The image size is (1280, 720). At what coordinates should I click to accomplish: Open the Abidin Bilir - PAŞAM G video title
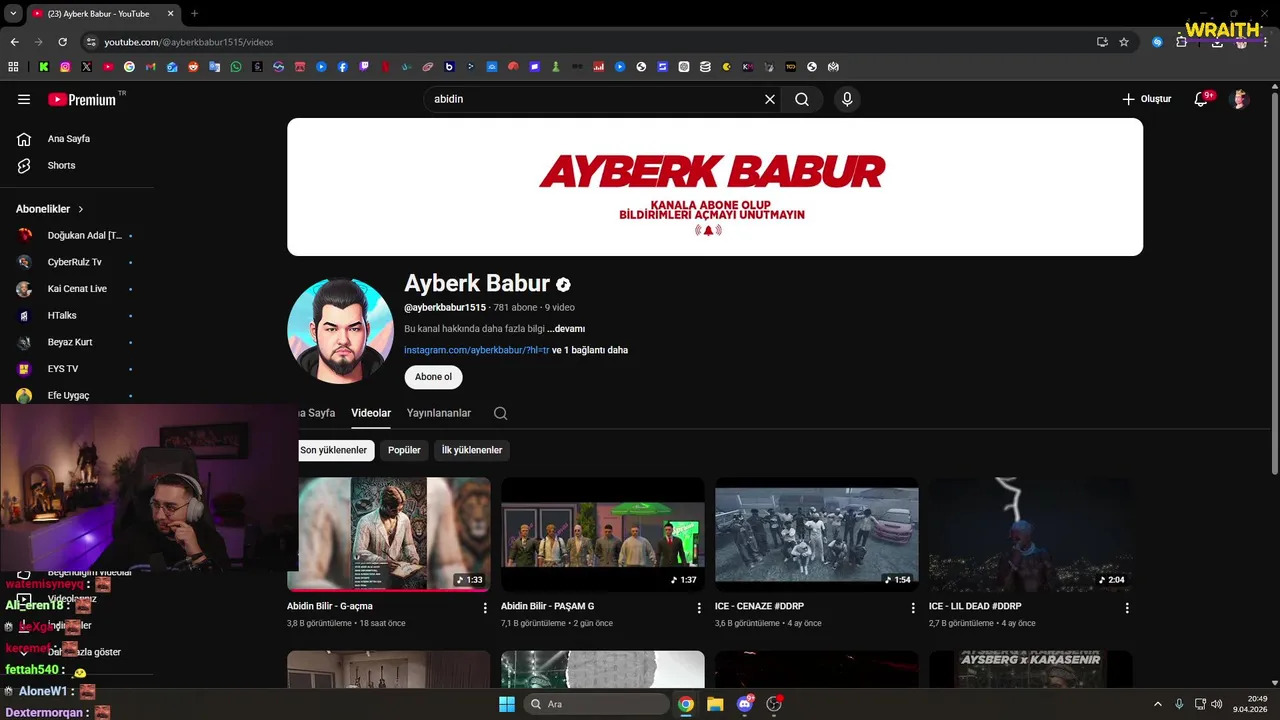coord(548,606)
